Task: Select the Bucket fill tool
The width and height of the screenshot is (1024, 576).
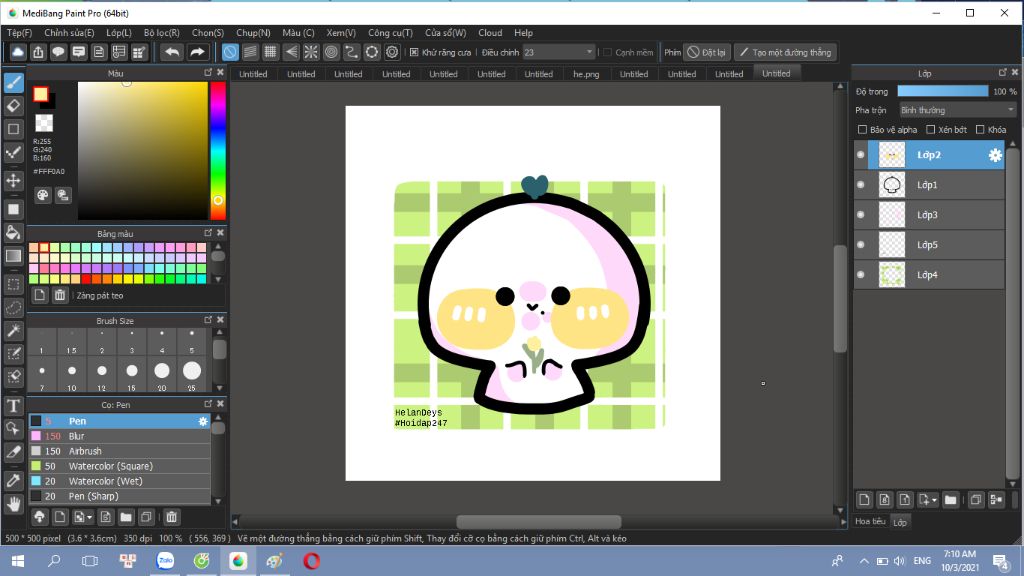Action: click(14, 232)
